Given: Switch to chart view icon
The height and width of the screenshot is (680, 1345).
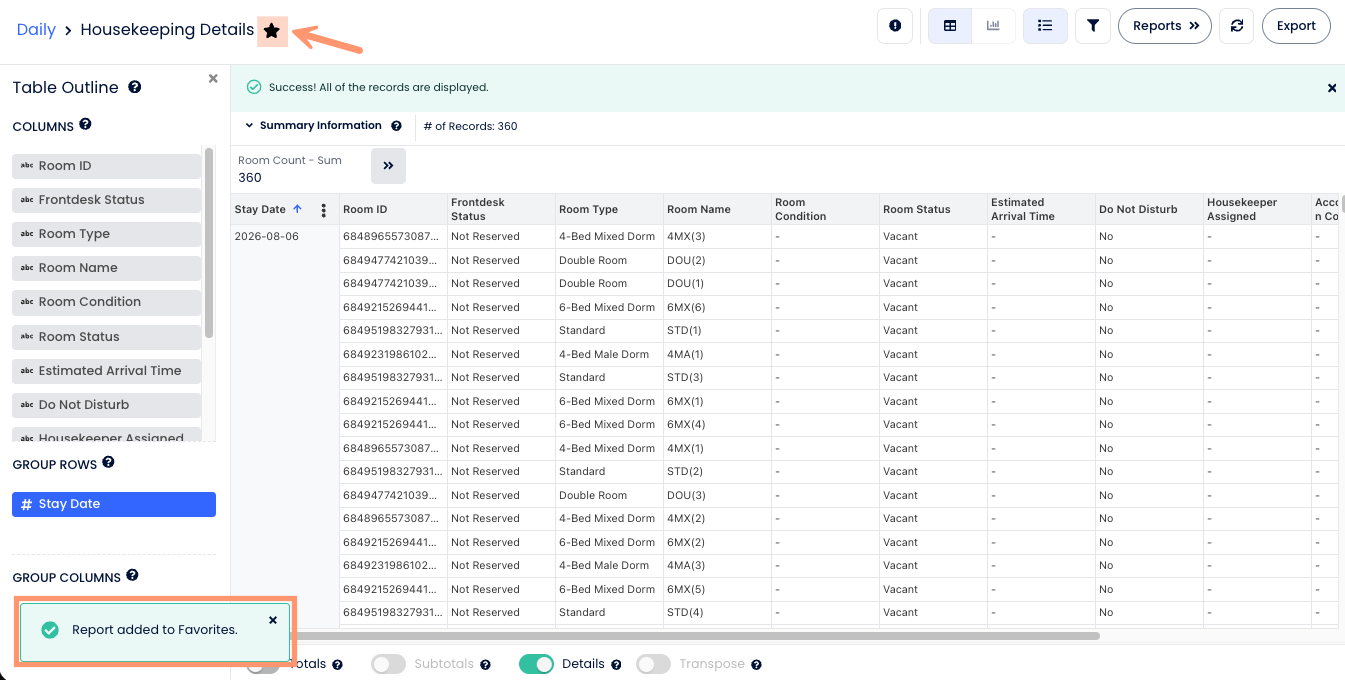Looking at the screenshot, I should (x=993, y=26).
